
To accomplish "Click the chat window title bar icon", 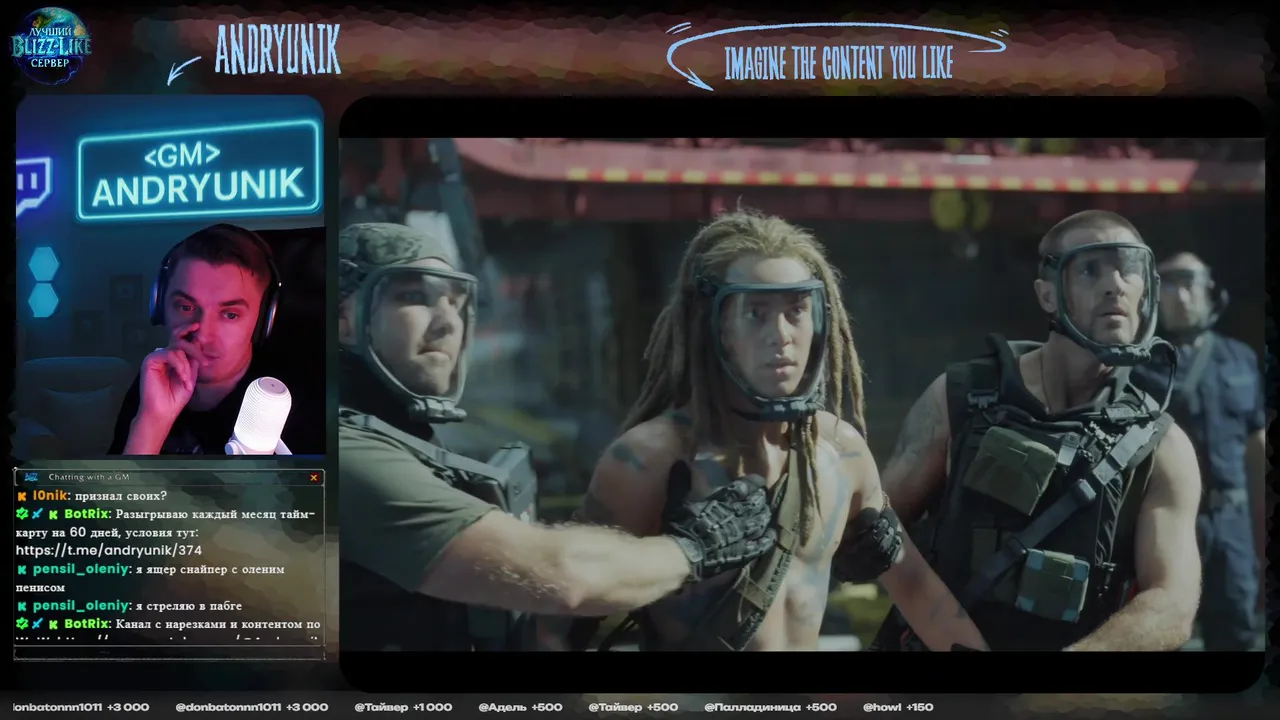I will [x=31, y=477].
